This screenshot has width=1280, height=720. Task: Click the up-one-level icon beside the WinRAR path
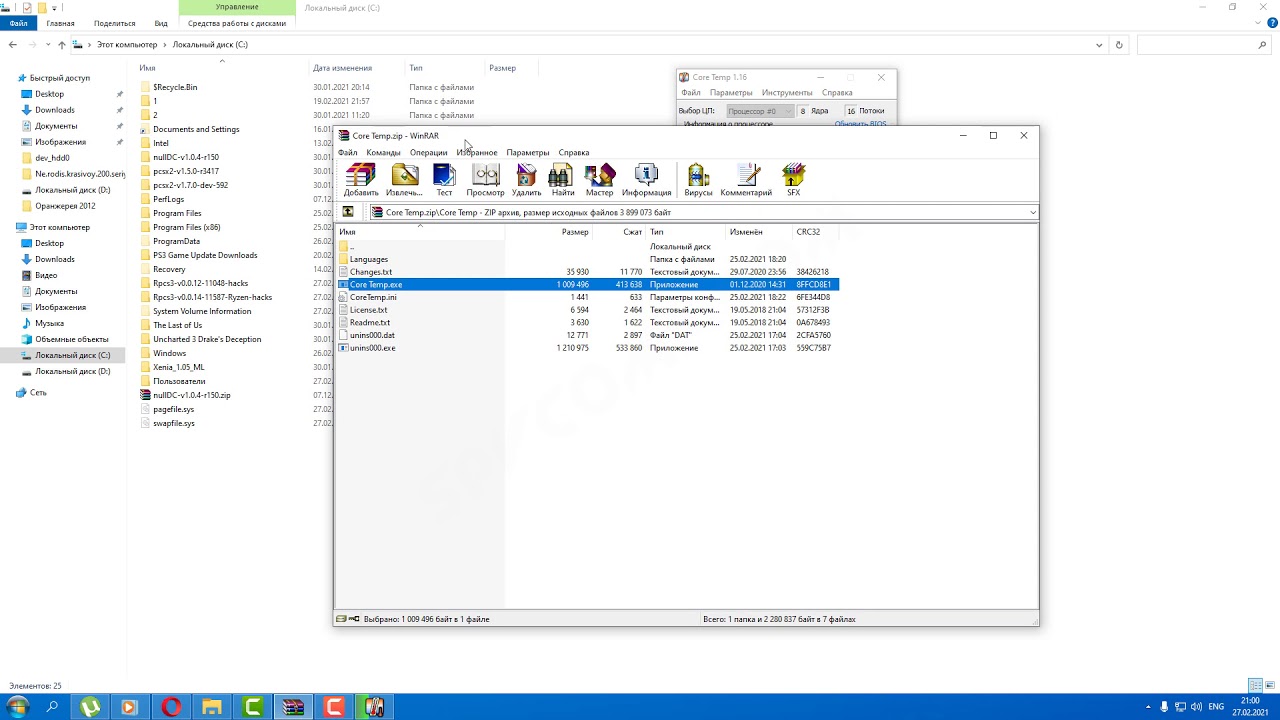click(348, 212)
